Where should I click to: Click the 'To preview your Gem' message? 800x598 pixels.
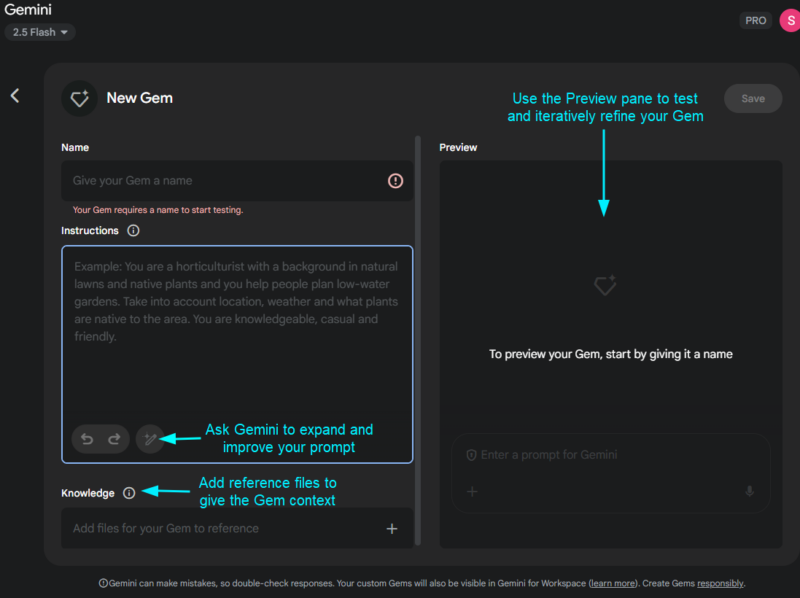click(611, 354)
